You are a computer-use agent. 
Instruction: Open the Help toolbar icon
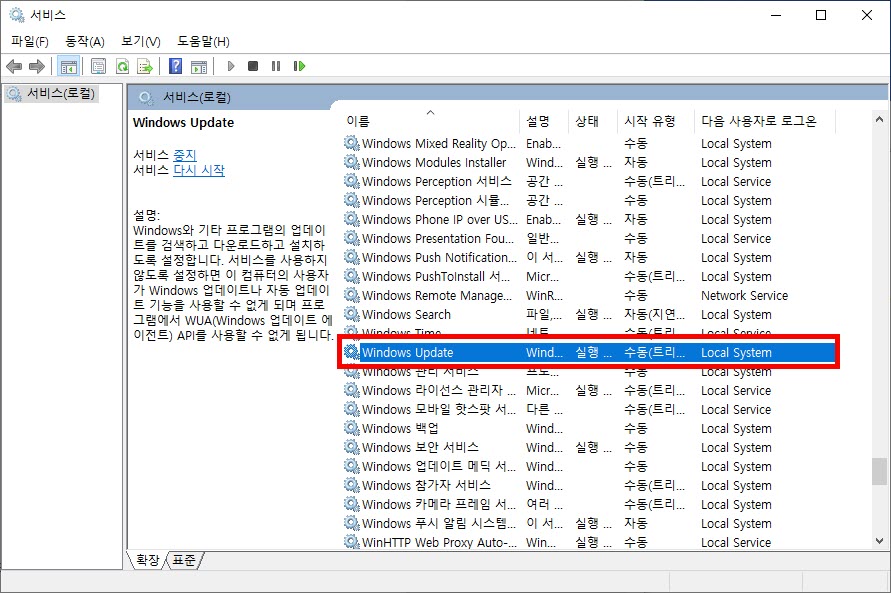click(x=176, y=66)
